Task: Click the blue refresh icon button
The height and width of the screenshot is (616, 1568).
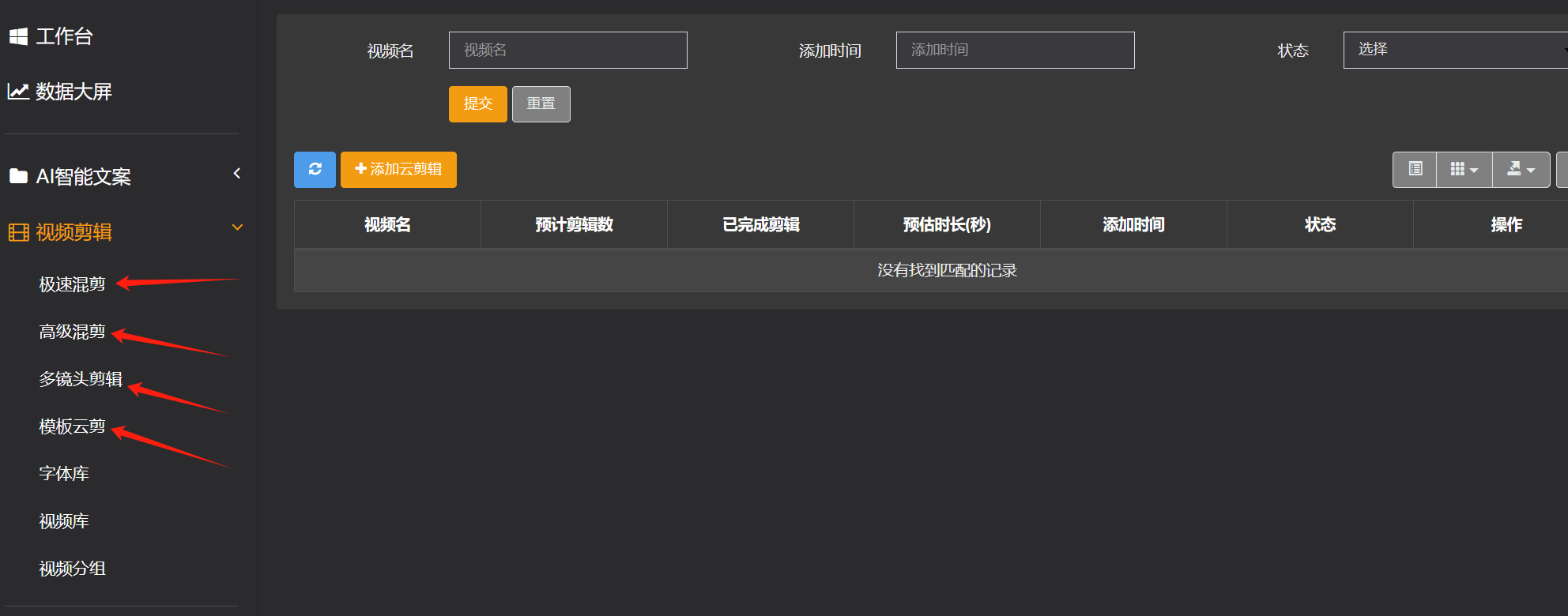Action: point(315,170)
